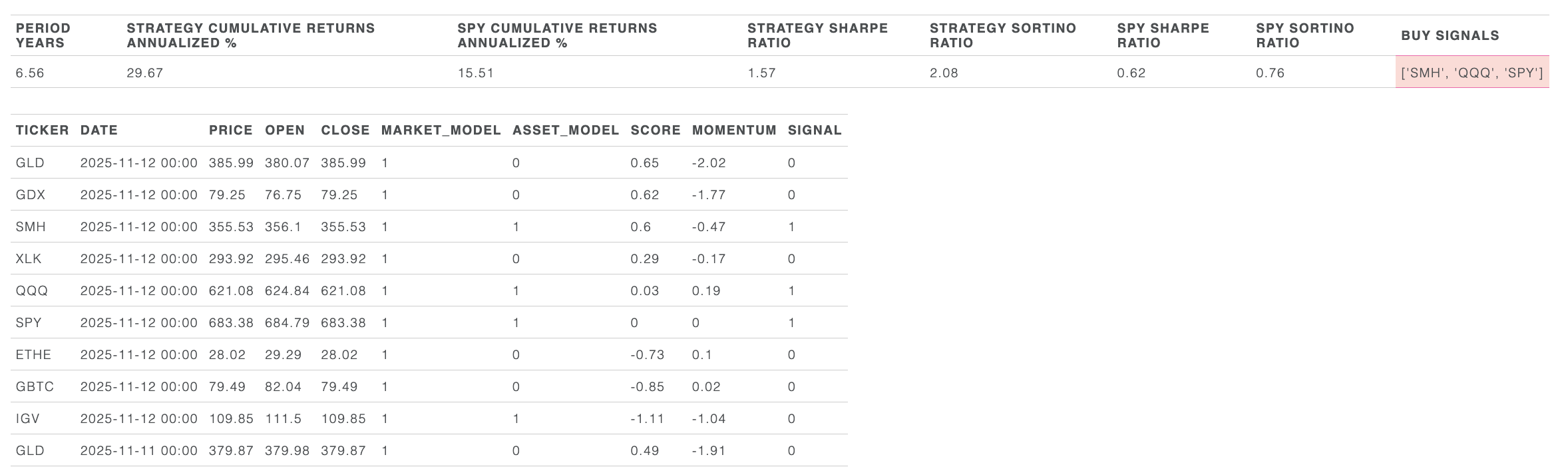Select the highlighted buy signals list cell
Image resolution: width=1568 pixels, height=469 pixels.
pos(1471,73)
